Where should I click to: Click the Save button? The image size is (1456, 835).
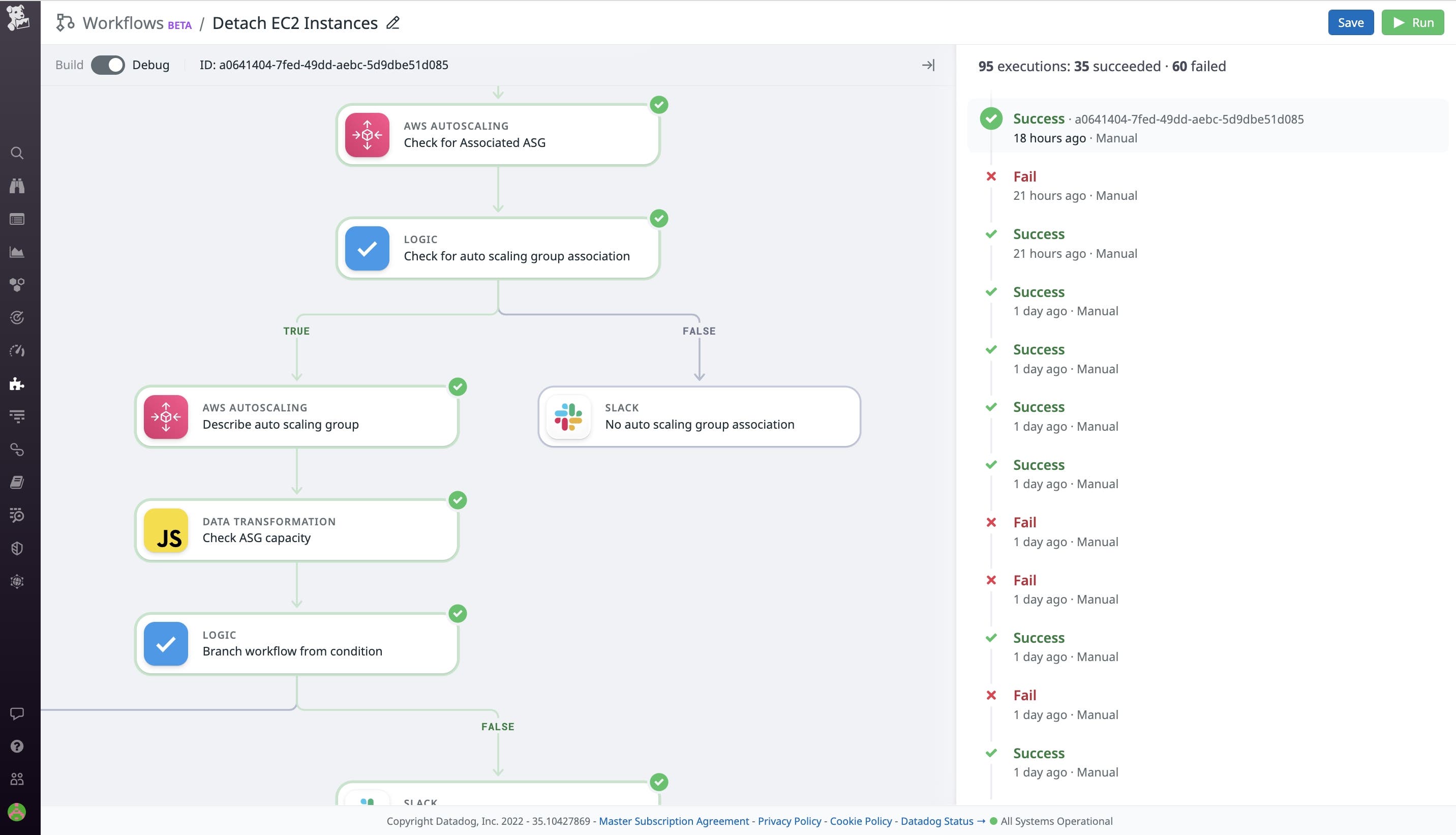coord(1351,22)
